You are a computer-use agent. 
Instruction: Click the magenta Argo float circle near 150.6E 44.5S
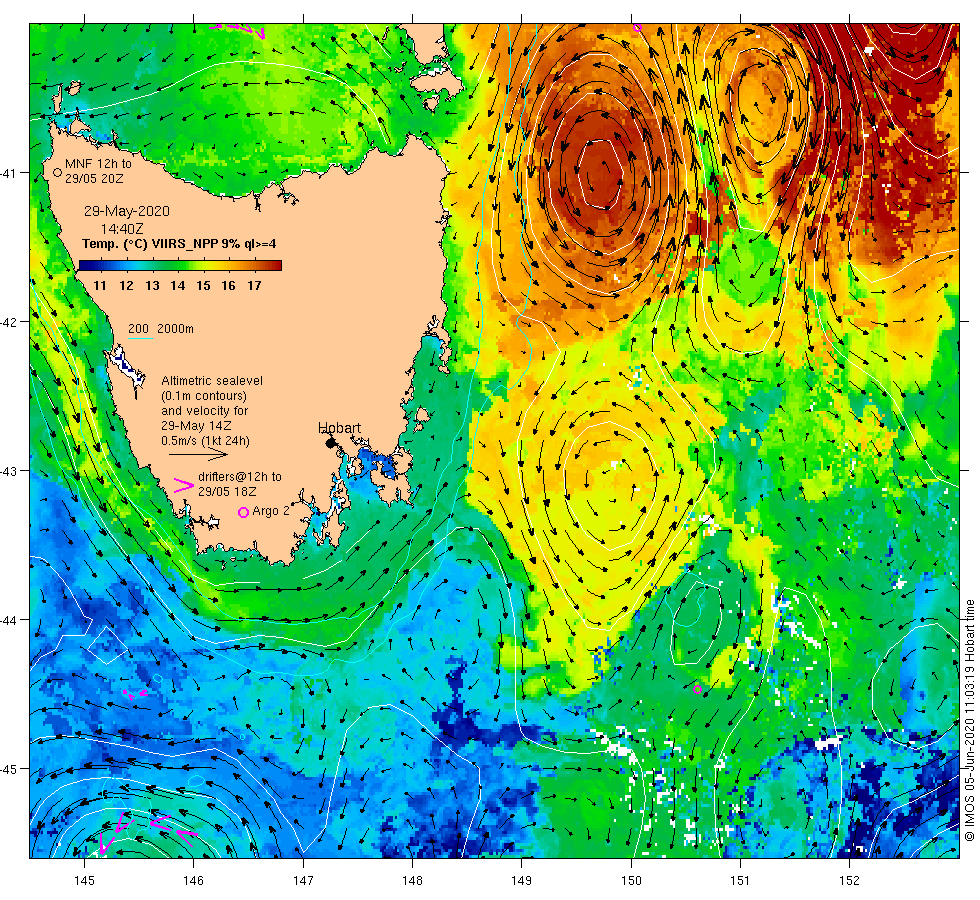coord(698,690)
